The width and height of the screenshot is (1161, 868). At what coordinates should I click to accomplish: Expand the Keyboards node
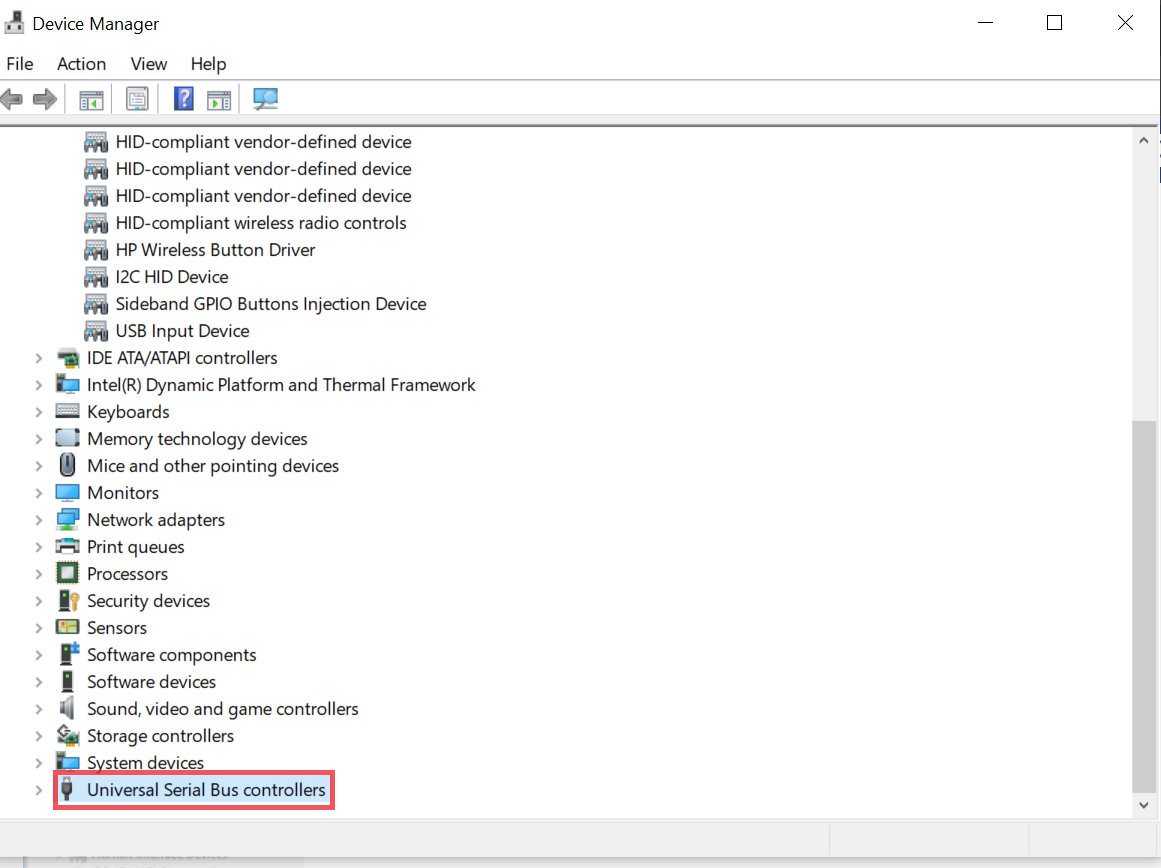(39, 413)
